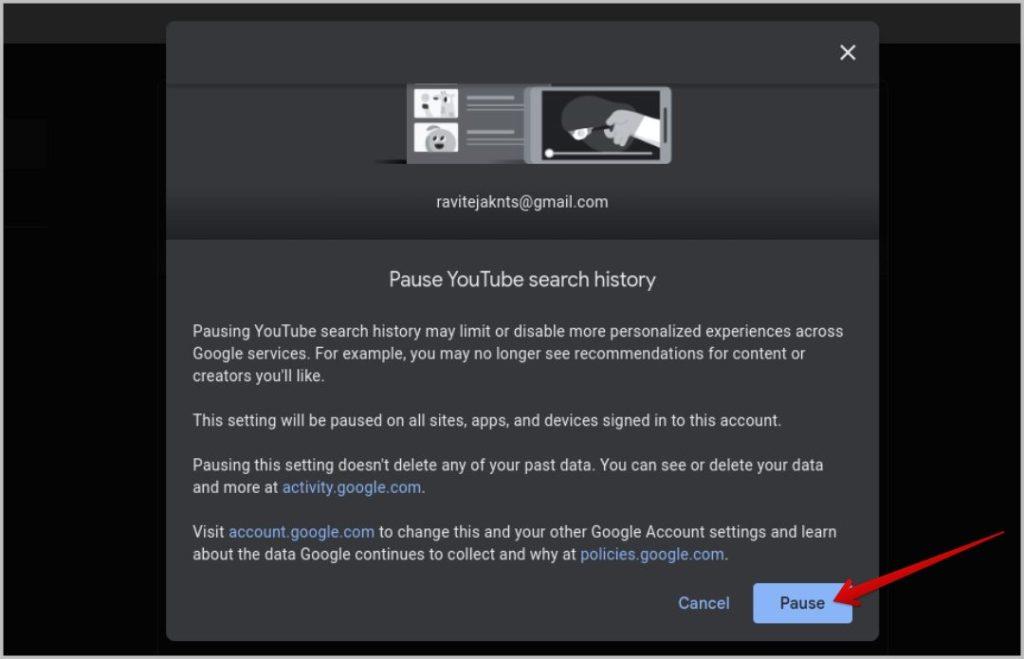Viewport: 1024px width, 659px height.
Task: Click paragraph starting "Pausing YouTube search history may"
Action: point(518,353)
